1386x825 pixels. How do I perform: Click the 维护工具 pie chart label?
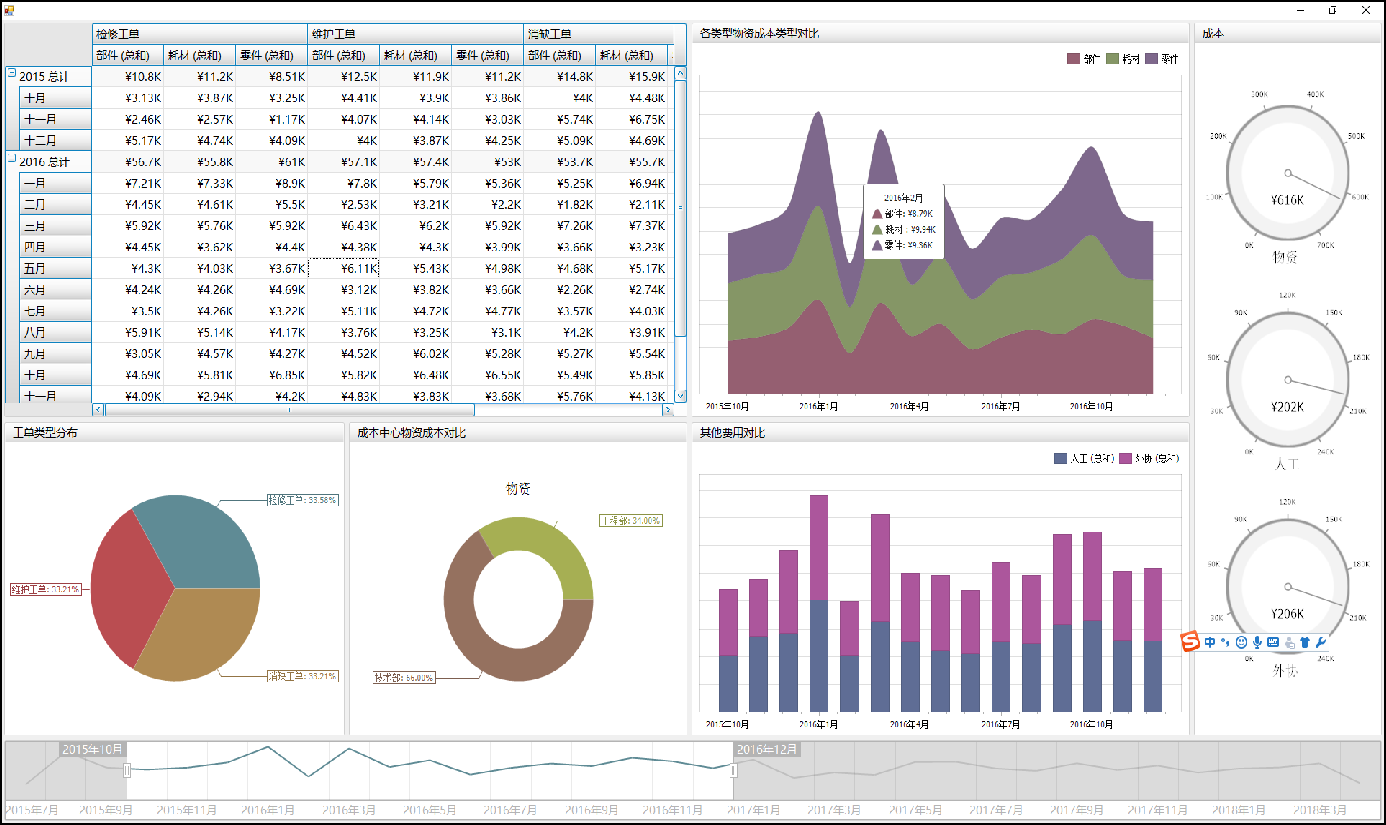(46, 588)
